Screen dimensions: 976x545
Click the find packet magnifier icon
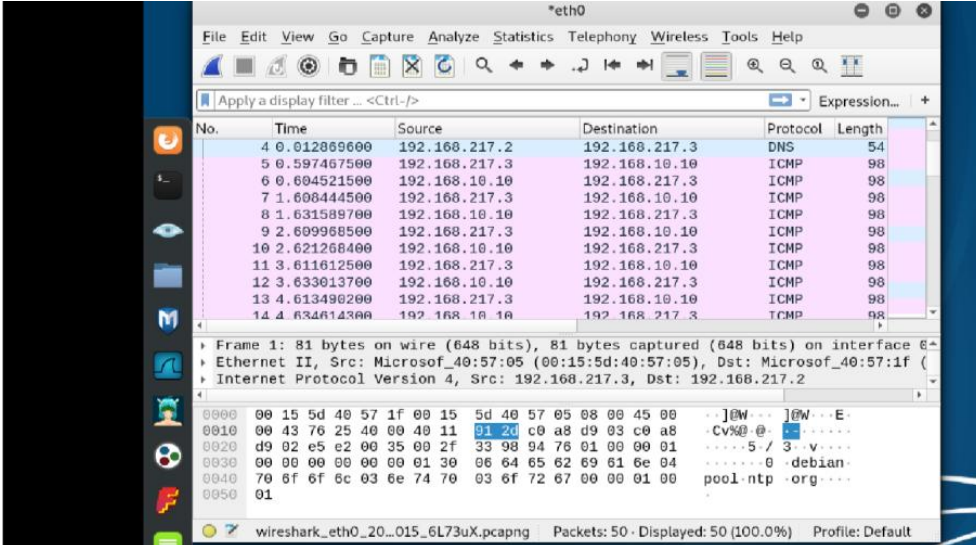[483, 66]
